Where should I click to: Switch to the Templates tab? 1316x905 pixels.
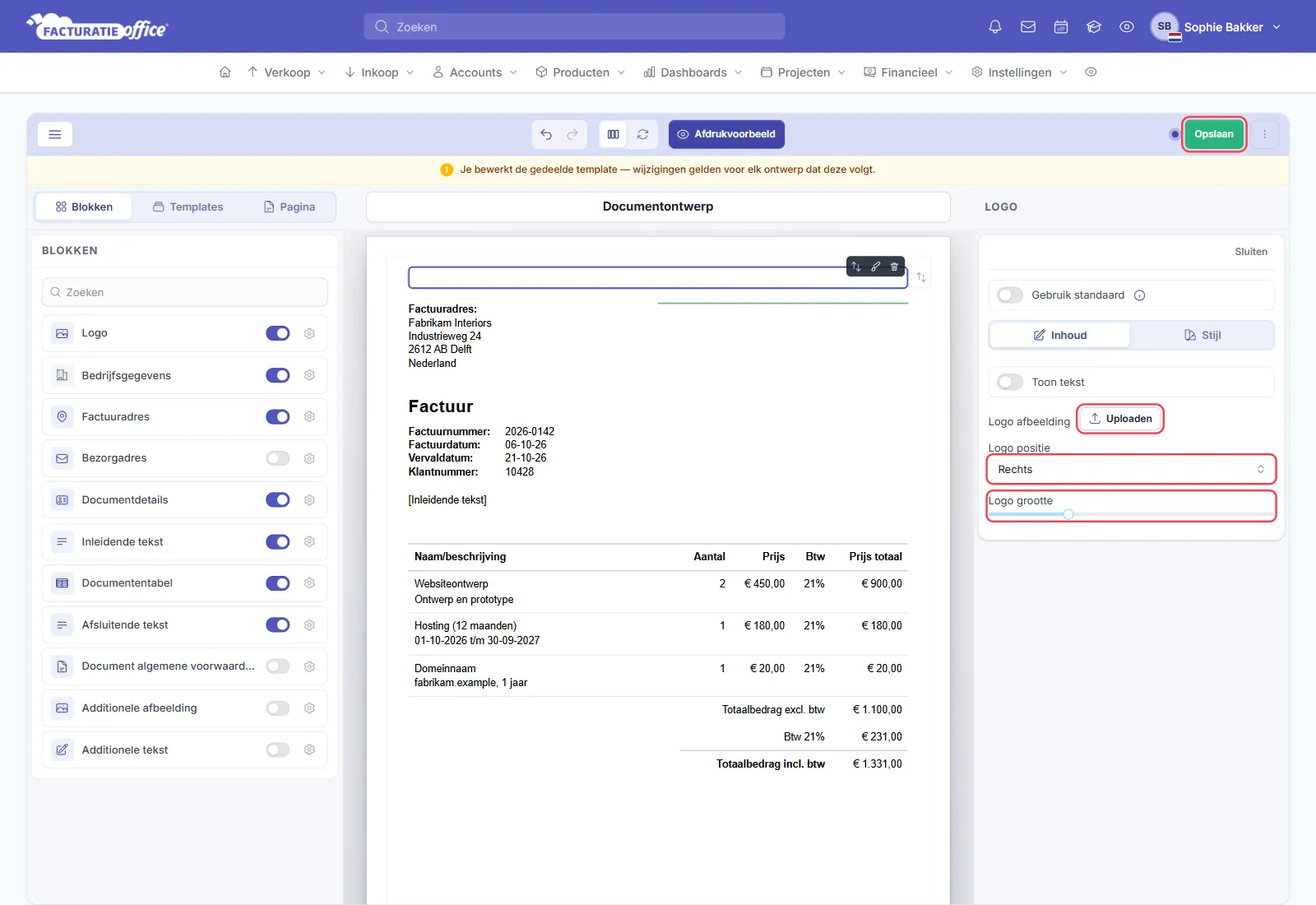pos(188,207)
